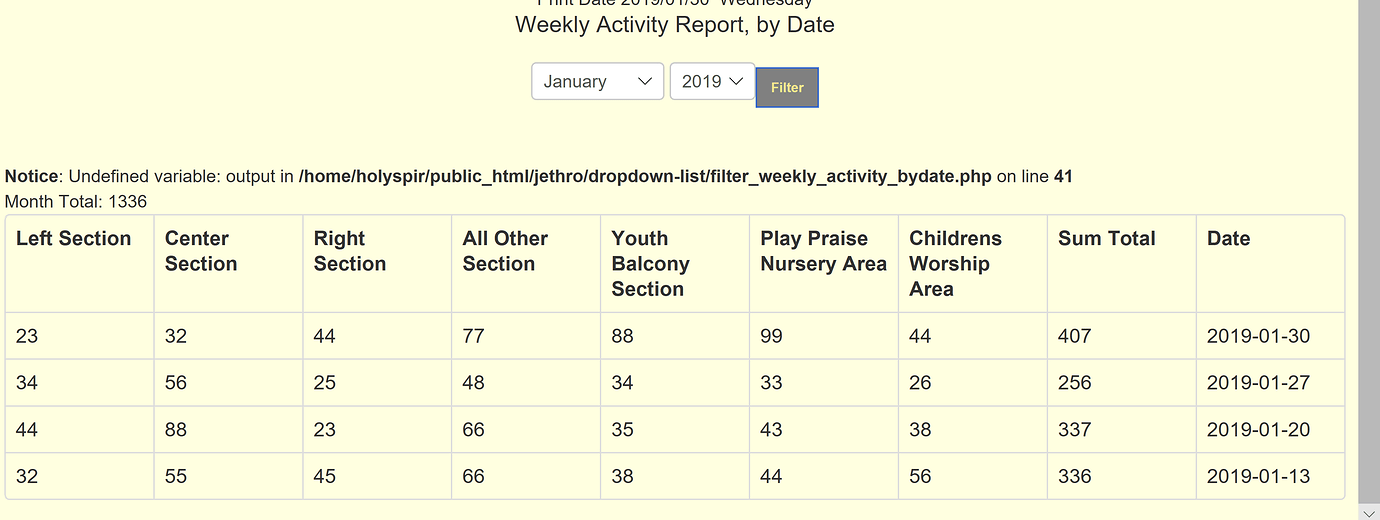Open the January month dropdown

597,82
